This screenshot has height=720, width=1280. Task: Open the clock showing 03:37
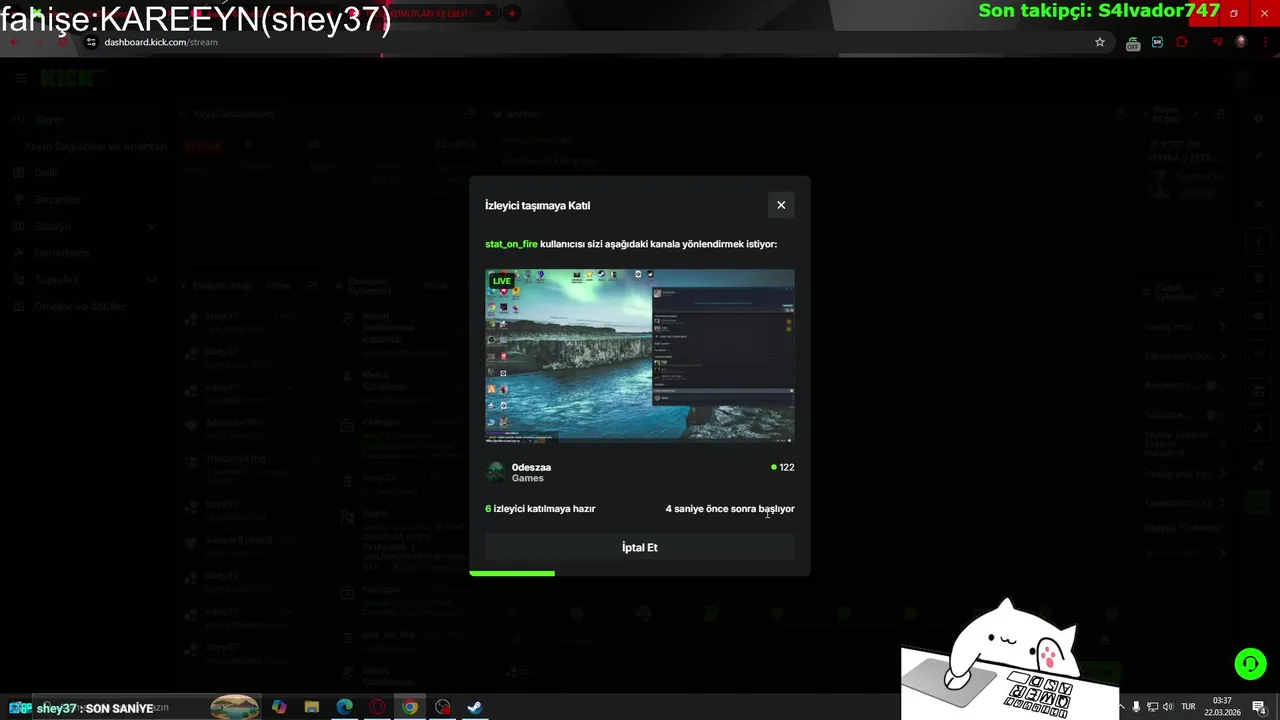pos(1222,706)
